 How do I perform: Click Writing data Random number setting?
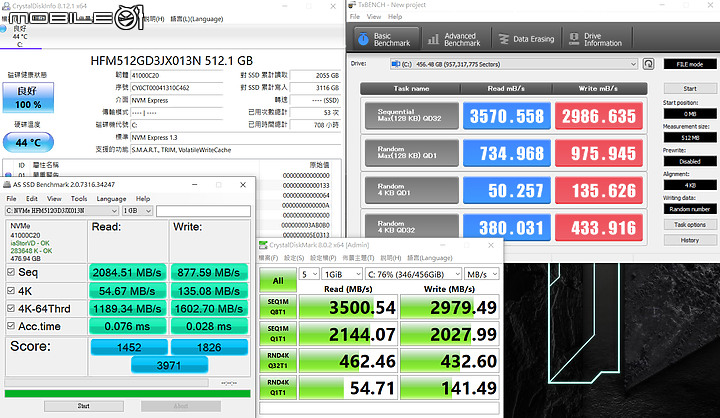pyautogui.click(x=690, y=209)
